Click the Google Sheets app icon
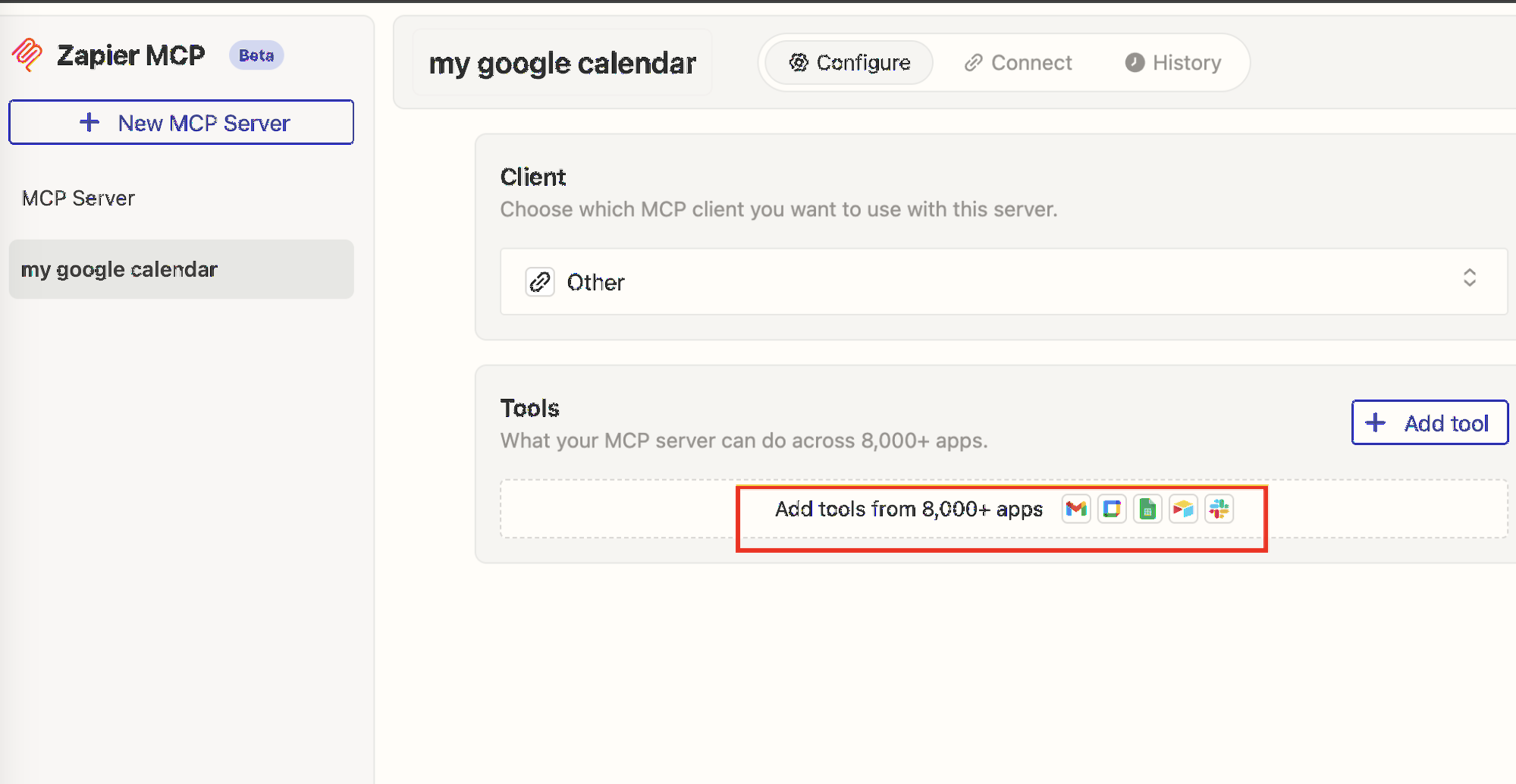1516x784 pixels. [x=1147, y=510]
